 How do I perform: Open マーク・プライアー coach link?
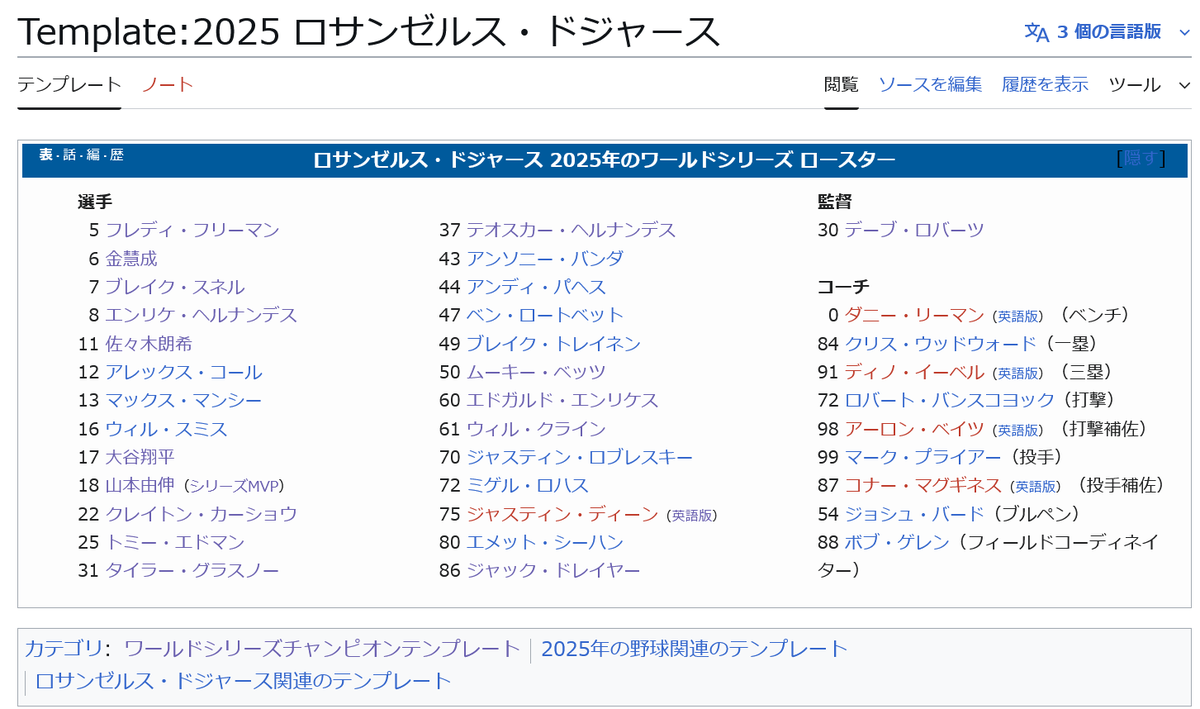click(x=923, y=457)
